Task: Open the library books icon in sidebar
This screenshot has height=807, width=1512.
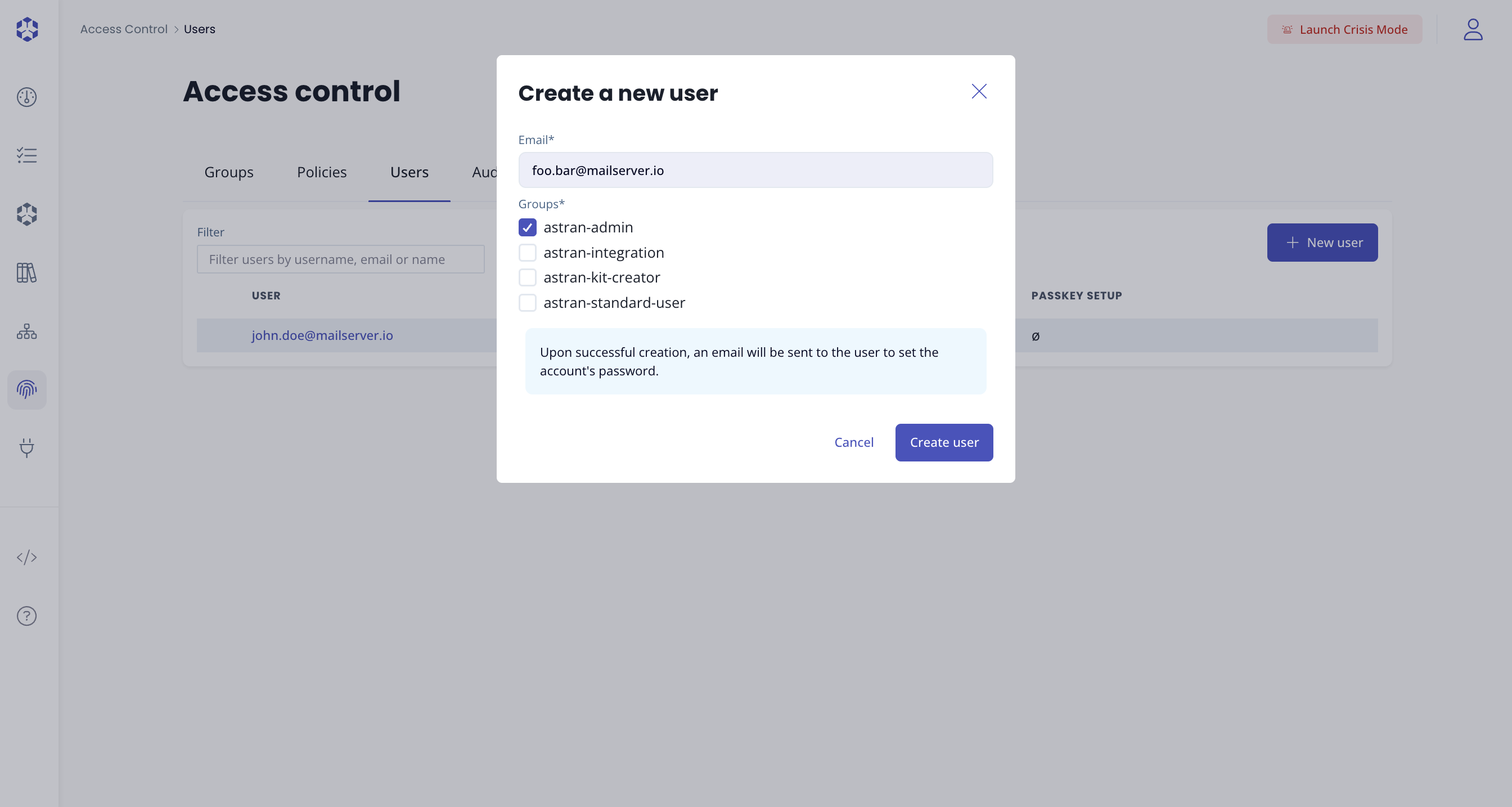Action: click(x=26, y=272)
